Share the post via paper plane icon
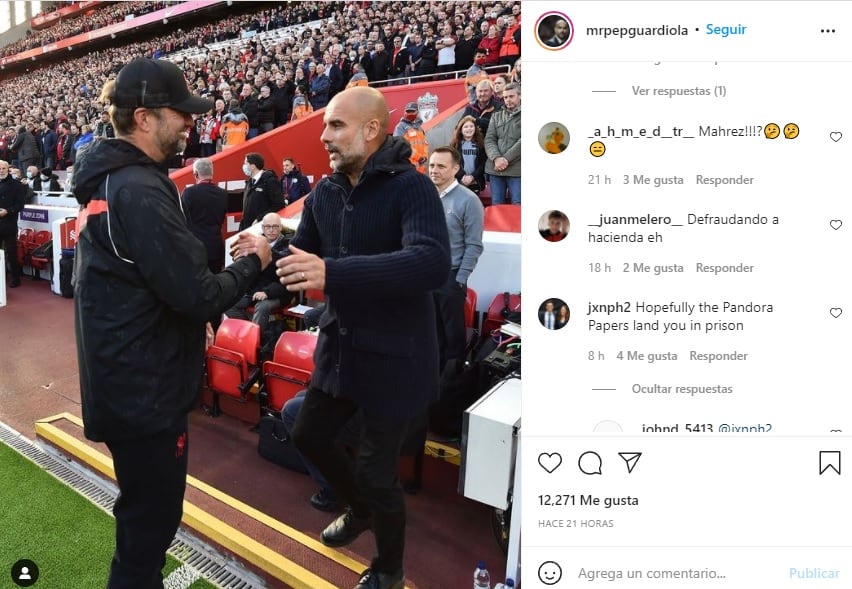This screenshot has height=589, width=852. [630, 462]
